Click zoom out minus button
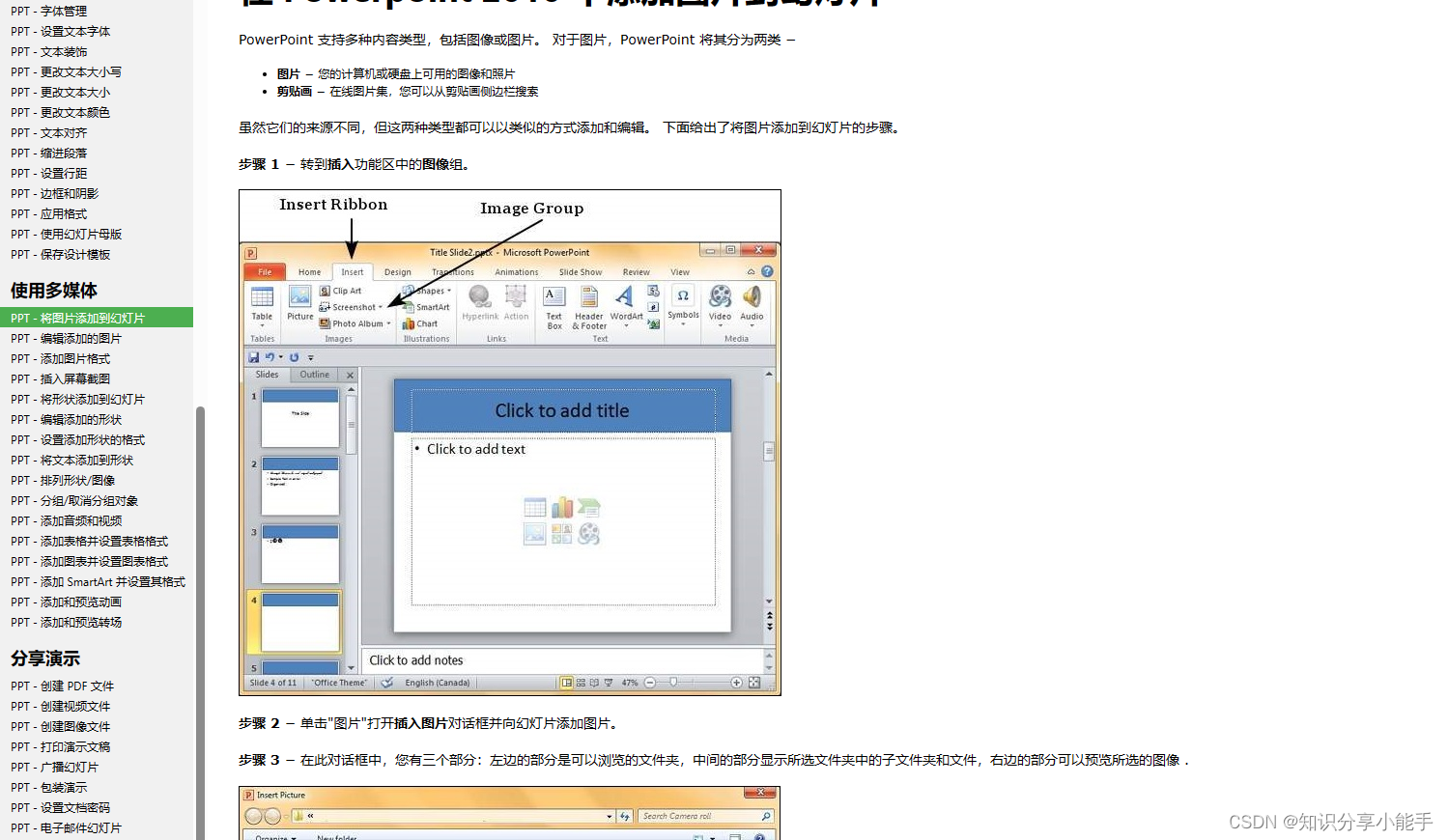The width and height of the screenshot is (1448, 840). (650, 683)
